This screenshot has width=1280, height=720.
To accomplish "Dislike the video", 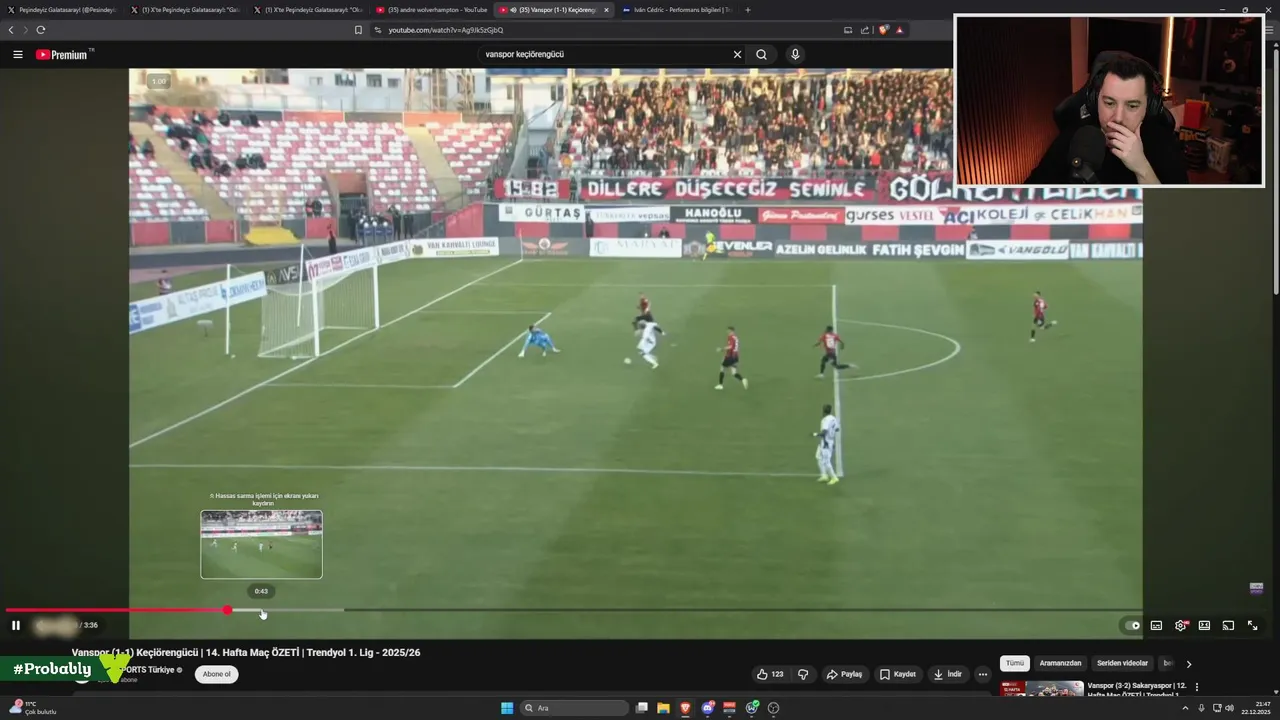I will coord(802,674).
